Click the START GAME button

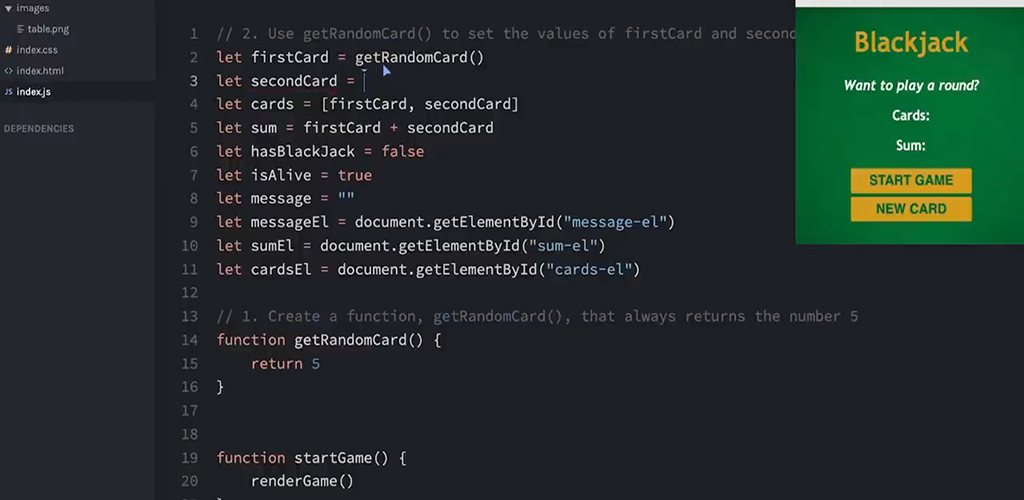pyautogui.click(x=911, y=180)
